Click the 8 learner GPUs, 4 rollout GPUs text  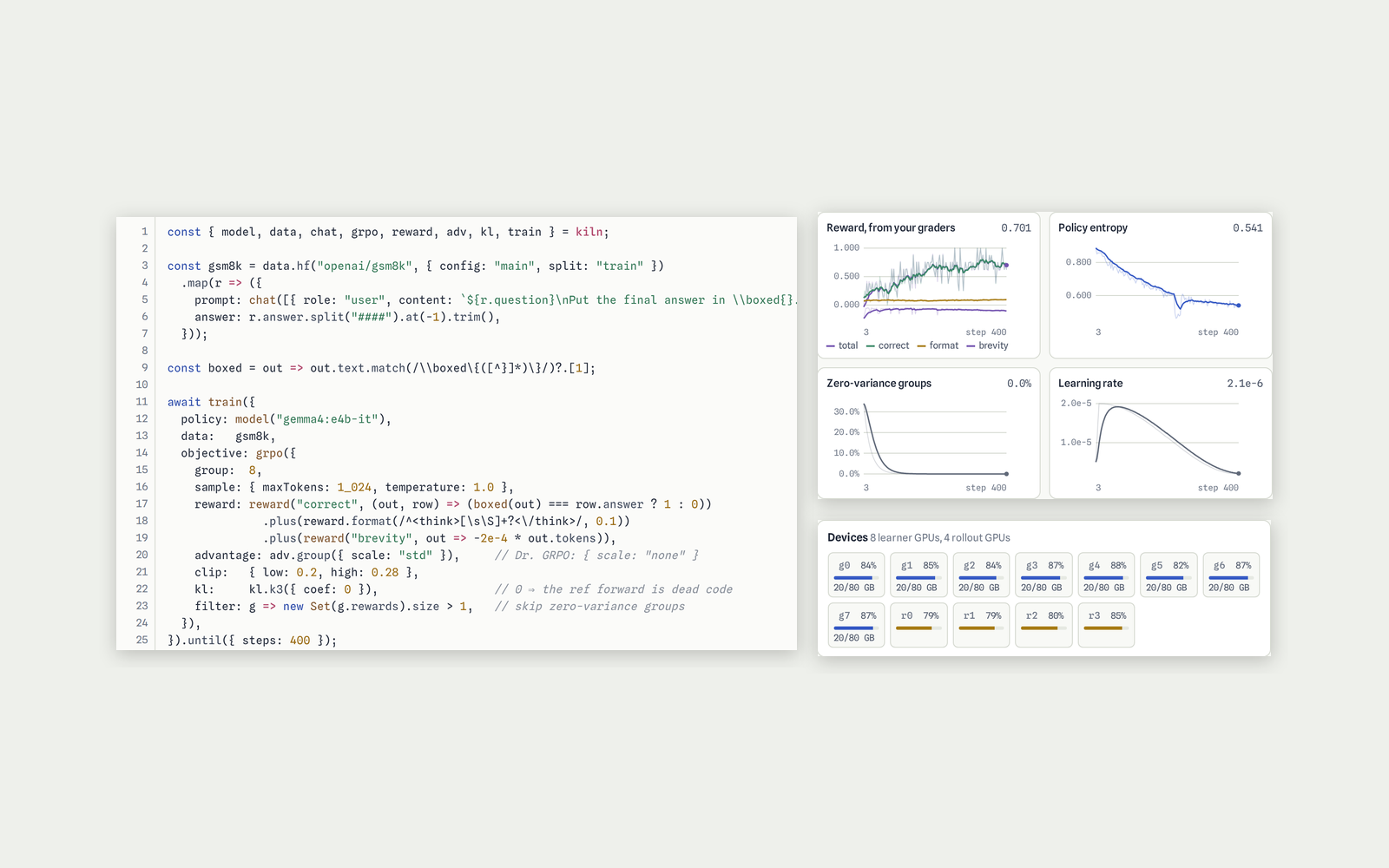point(940,537)
